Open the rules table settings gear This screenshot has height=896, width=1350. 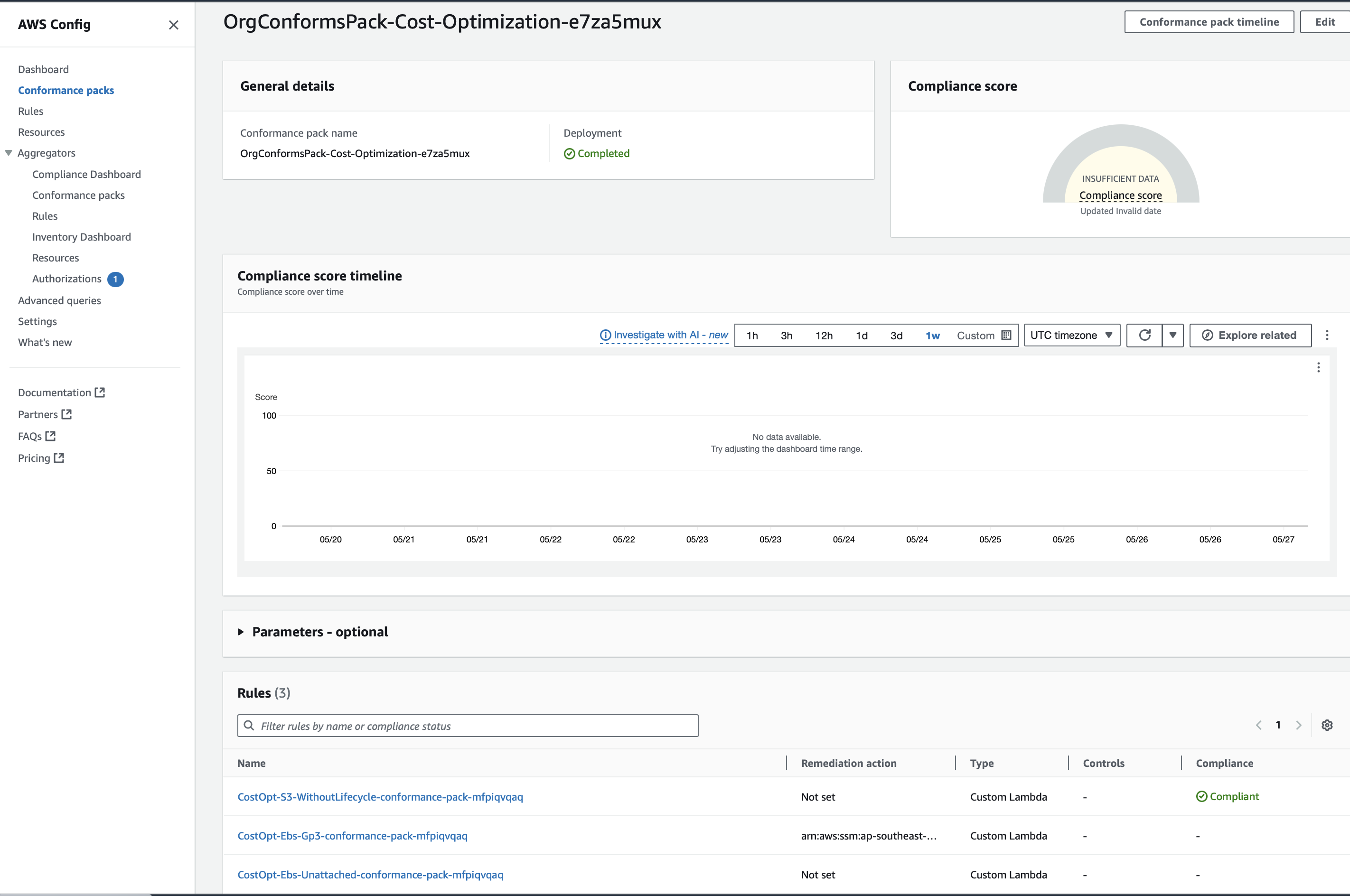(1327, 725)
